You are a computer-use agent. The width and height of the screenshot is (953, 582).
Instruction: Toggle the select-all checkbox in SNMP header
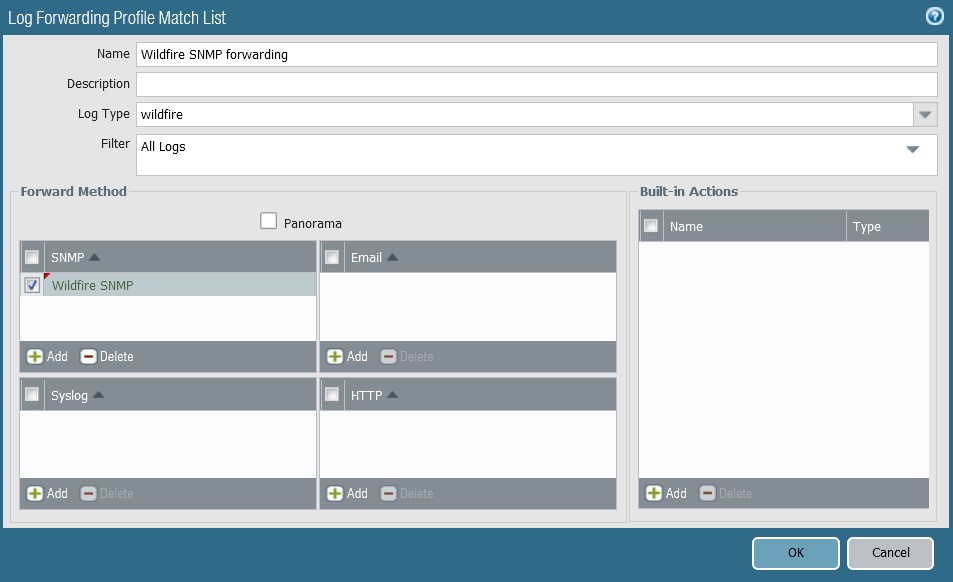coord(31,256)
